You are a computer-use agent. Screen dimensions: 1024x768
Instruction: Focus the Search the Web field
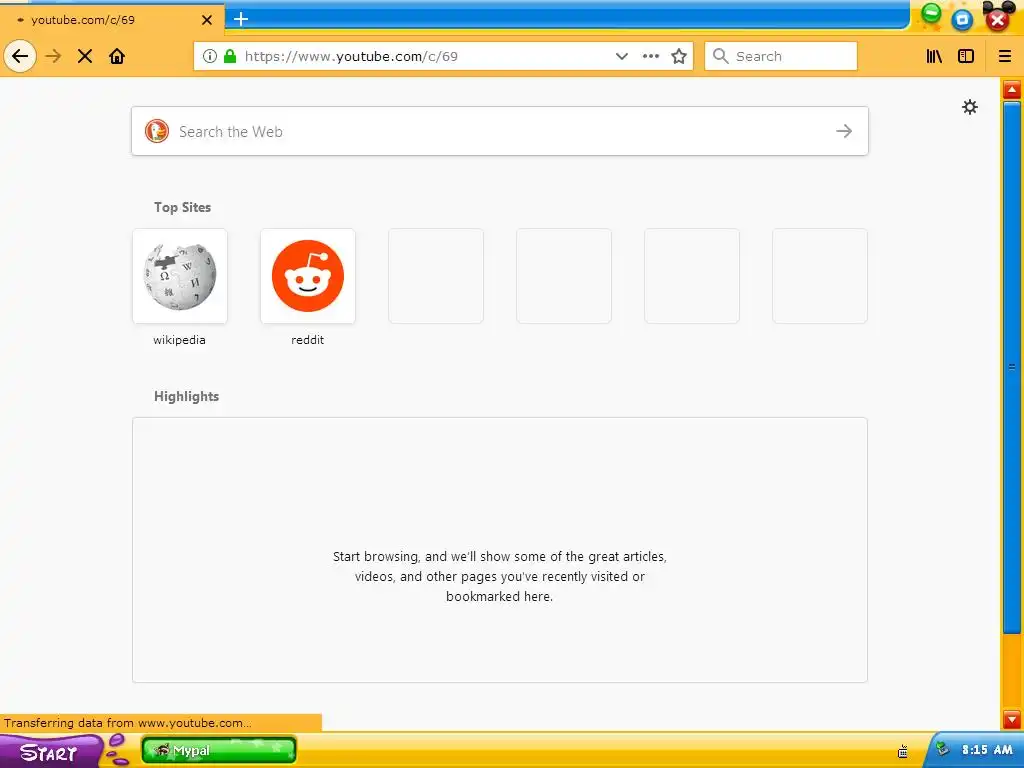500,131
